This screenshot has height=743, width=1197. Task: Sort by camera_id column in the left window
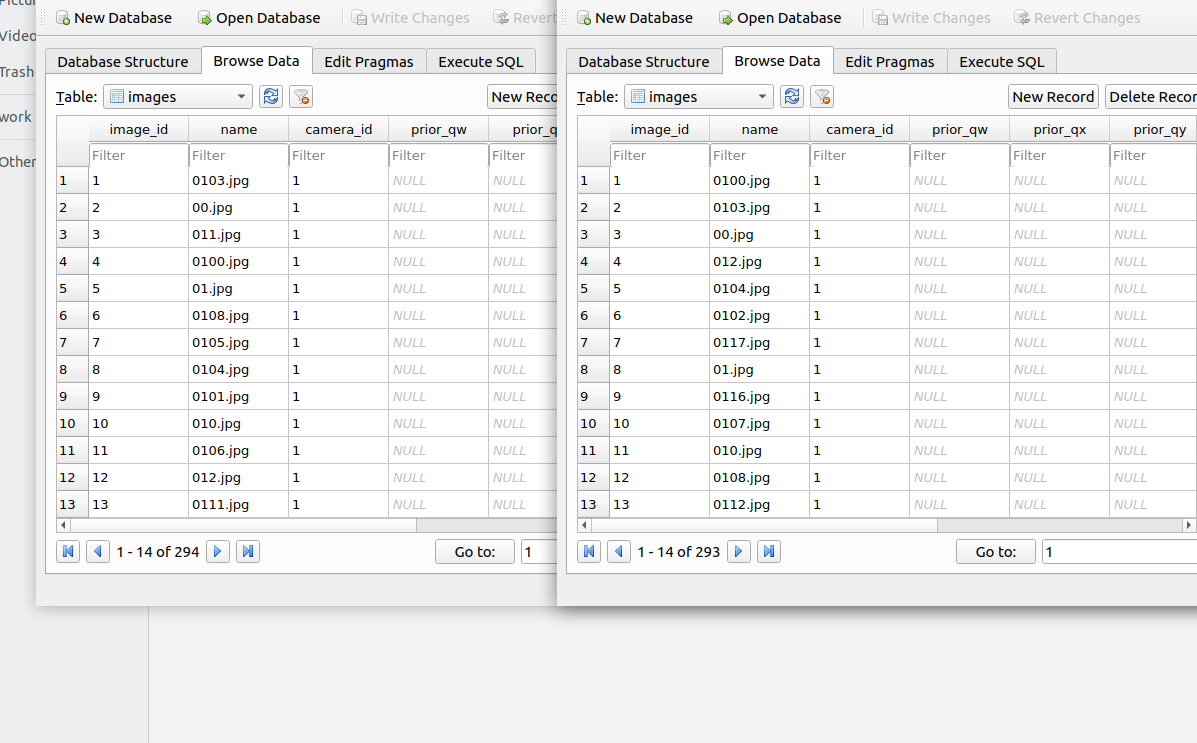pyautogui.click(x=338, y=129)
